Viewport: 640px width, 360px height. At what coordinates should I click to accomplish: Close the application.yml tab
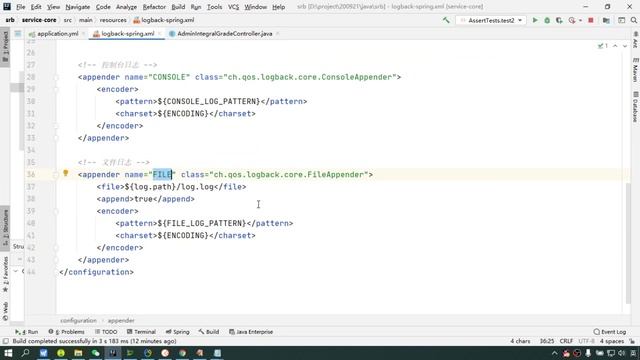[83, 33]
